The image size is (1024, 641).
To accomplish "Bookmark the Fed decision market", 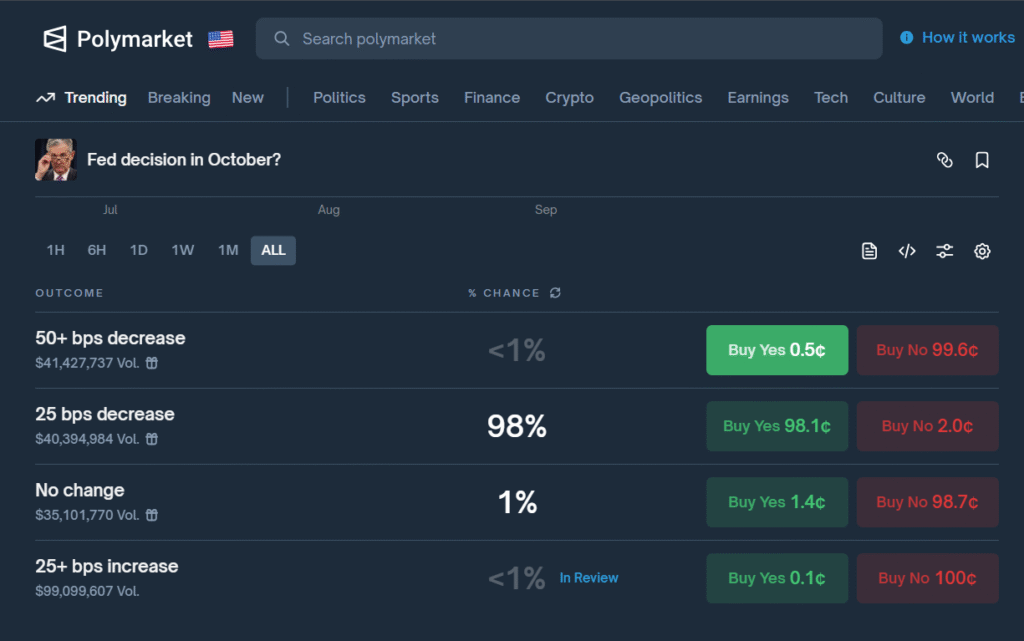I will [x=982, y=160].
